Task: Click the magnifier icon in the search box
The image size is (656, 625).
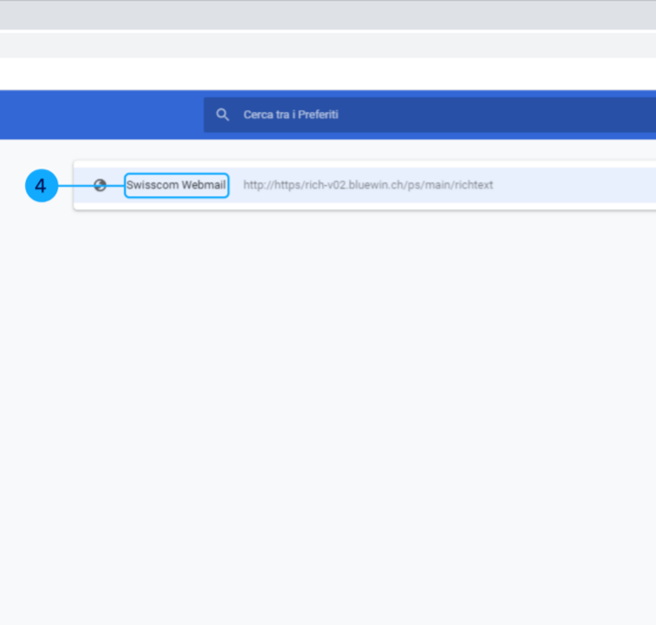Action: (223, 115)
